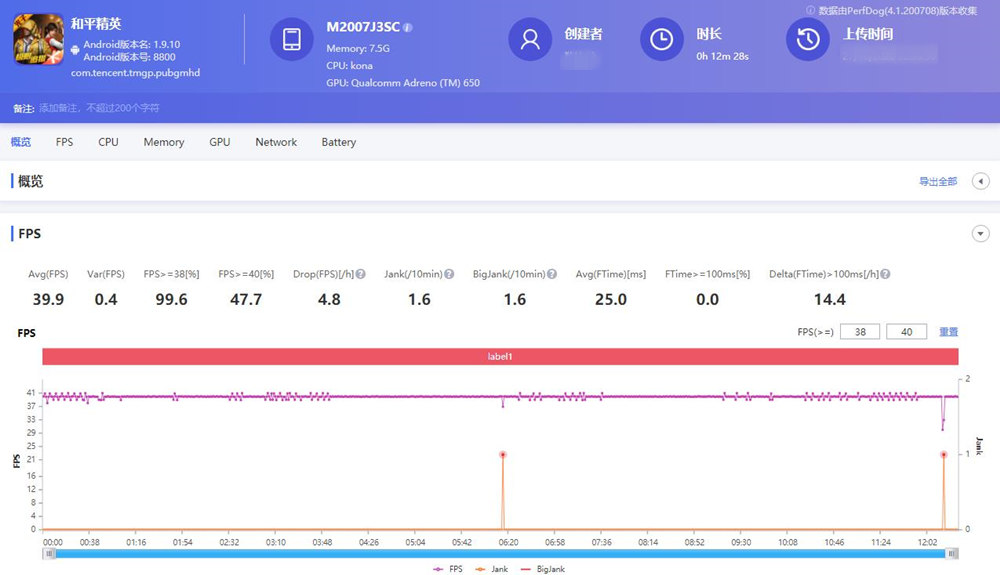The image size is (1000, 575).
Task: Click the info icon beside PerfDog version text
Action: (x=810, y=10)
